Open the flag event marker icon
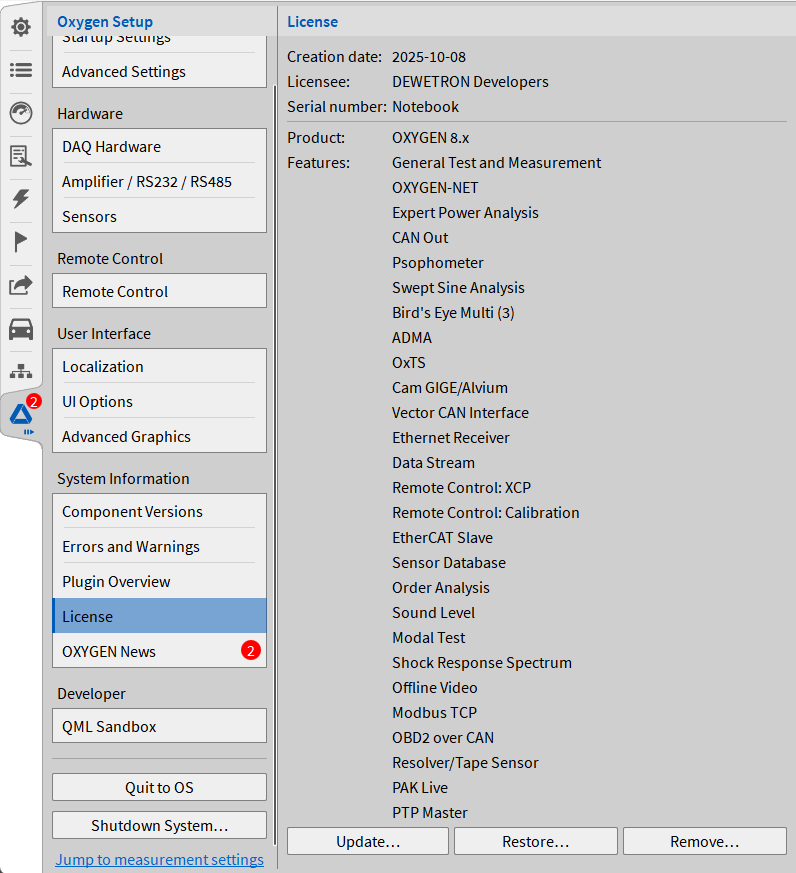 click(21, 242)
